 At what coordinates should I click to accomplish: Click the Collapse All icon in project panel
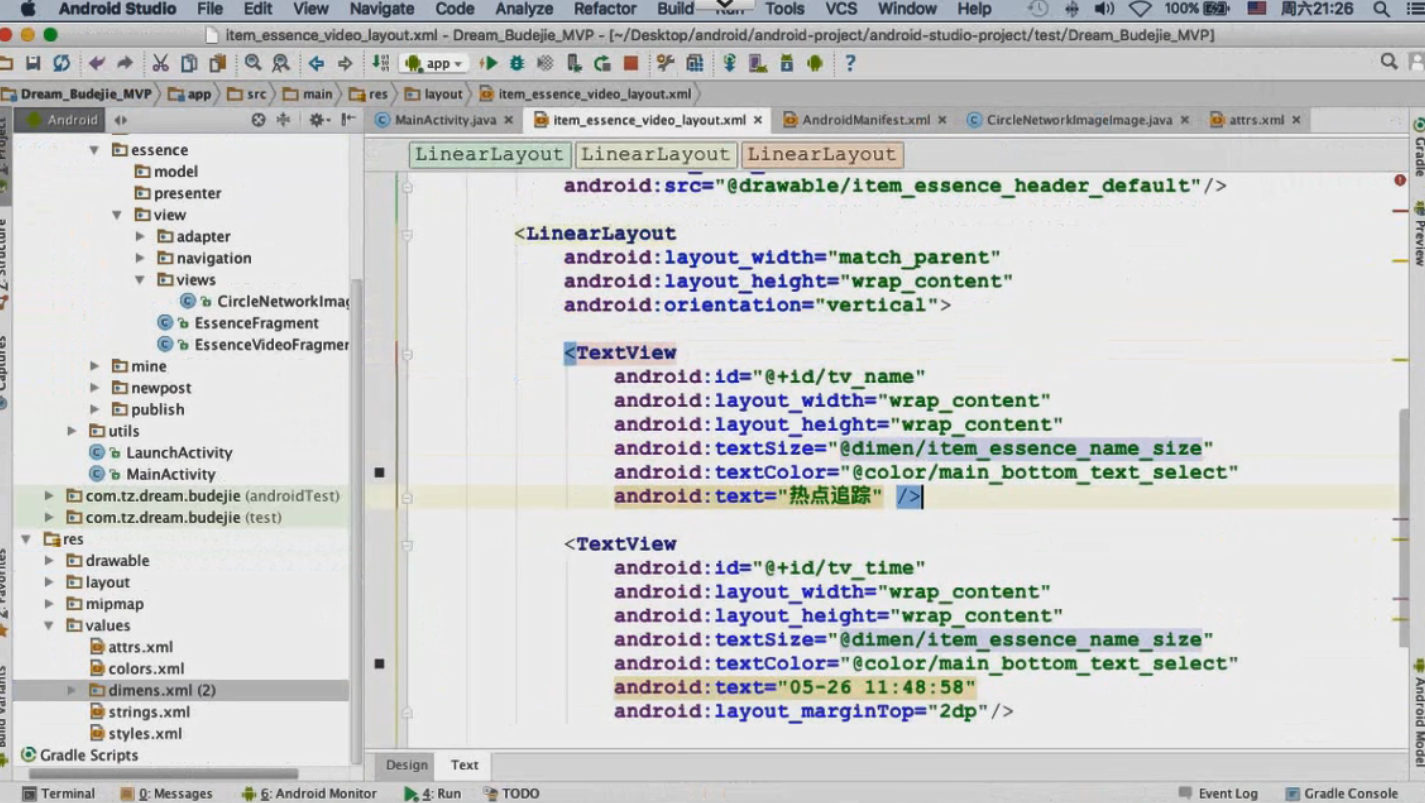tap(283, 120)
